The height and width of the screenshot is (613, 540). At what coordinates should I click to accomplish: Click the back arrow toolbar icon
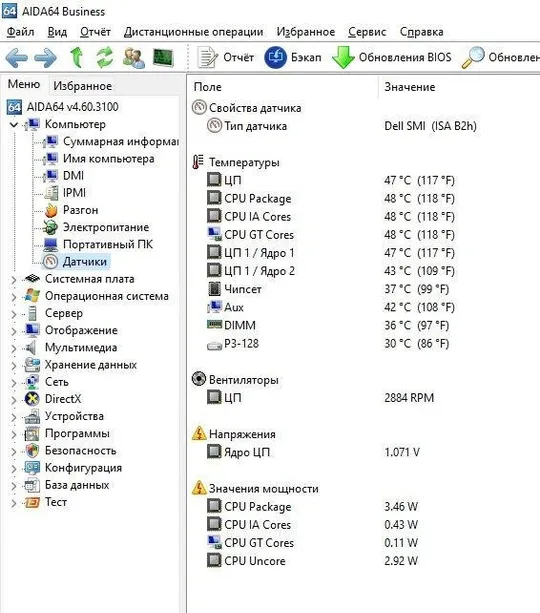[16, 58]
